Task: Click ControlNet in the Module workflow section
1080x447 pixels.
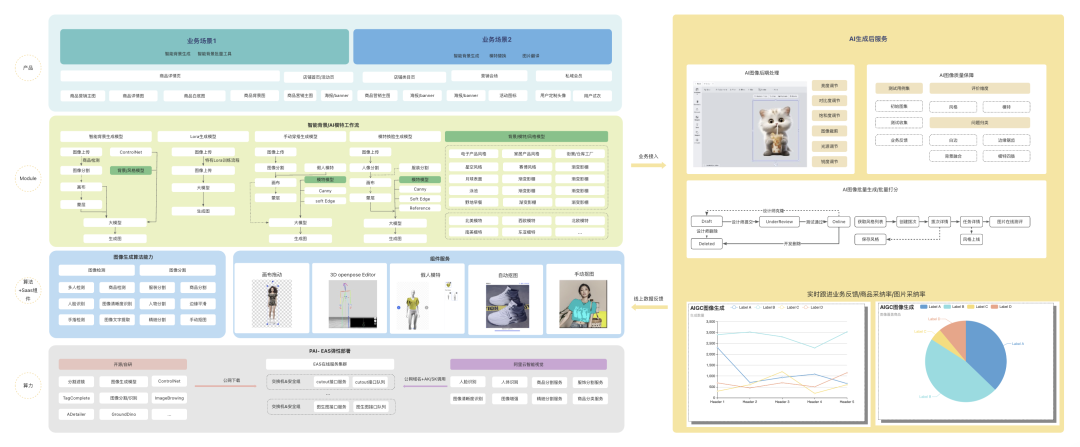Action: coord(130,152)
